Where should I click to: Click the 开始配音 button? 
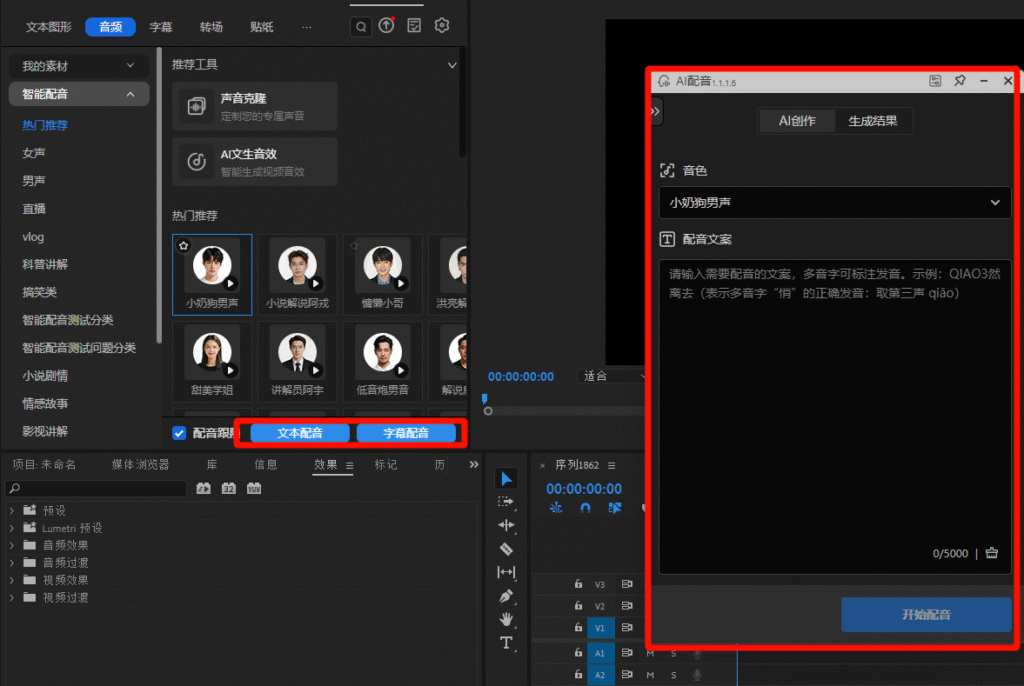(x=925, y=615)
